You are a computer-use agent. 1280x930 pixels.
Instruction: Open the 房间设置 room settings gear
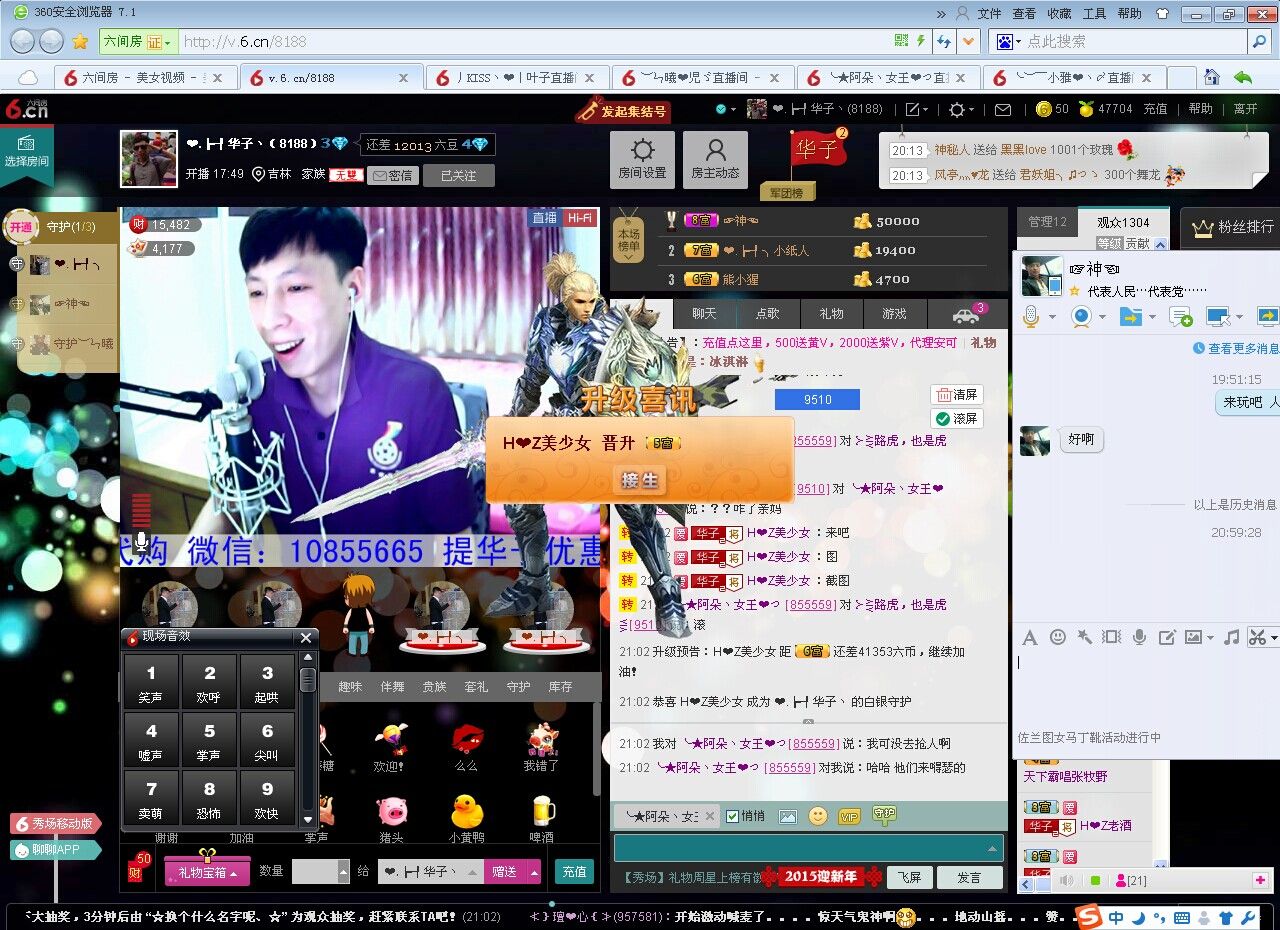tap(642, 159)
